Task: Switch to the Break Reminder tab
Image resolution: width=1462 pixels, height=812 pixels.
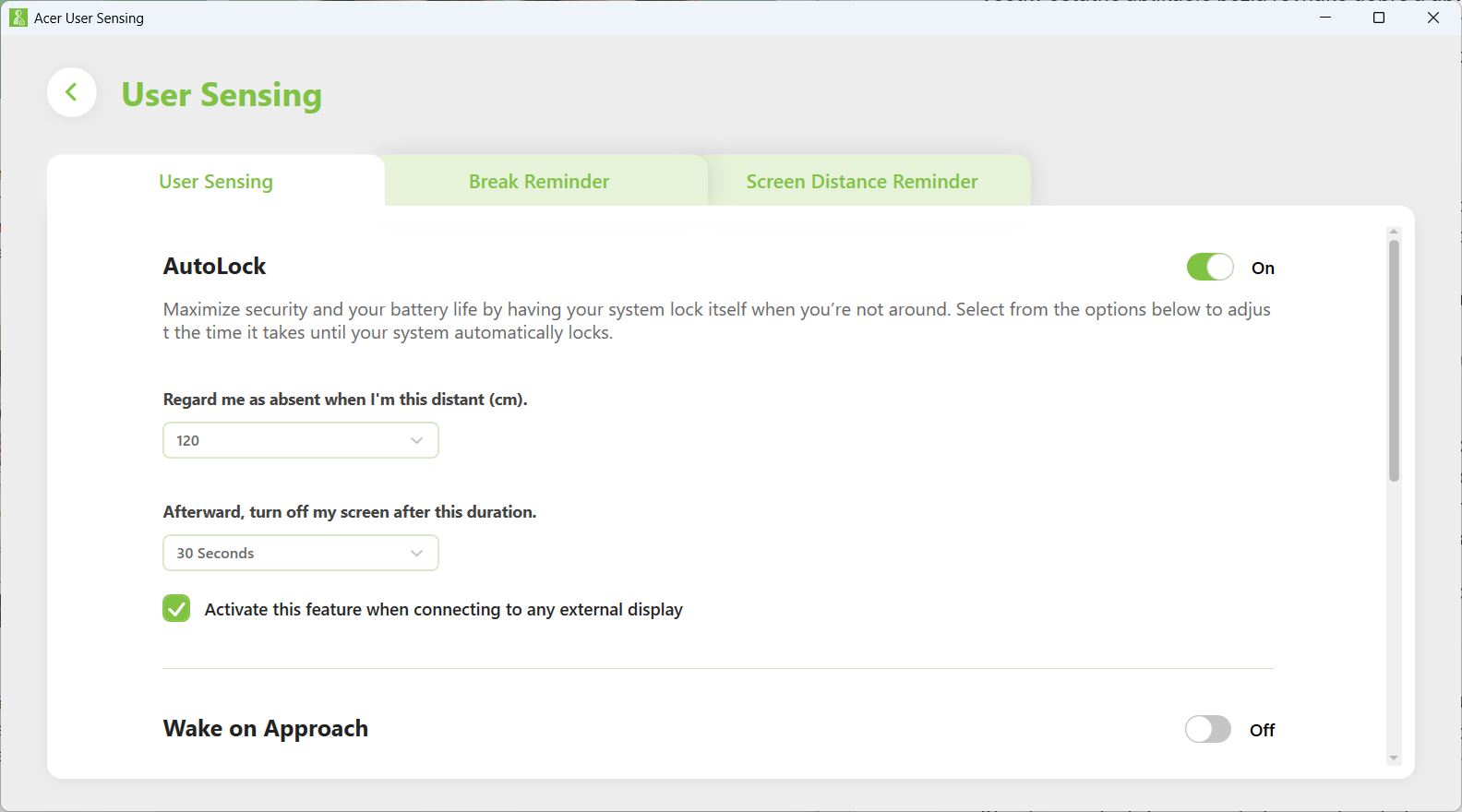Action: pos(539,182)
